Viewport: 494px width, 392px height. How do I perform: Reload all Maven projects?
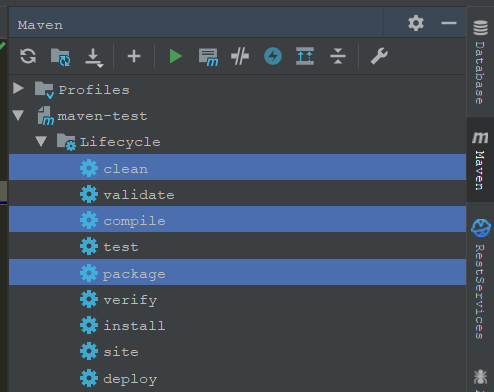tap(28, 56)
